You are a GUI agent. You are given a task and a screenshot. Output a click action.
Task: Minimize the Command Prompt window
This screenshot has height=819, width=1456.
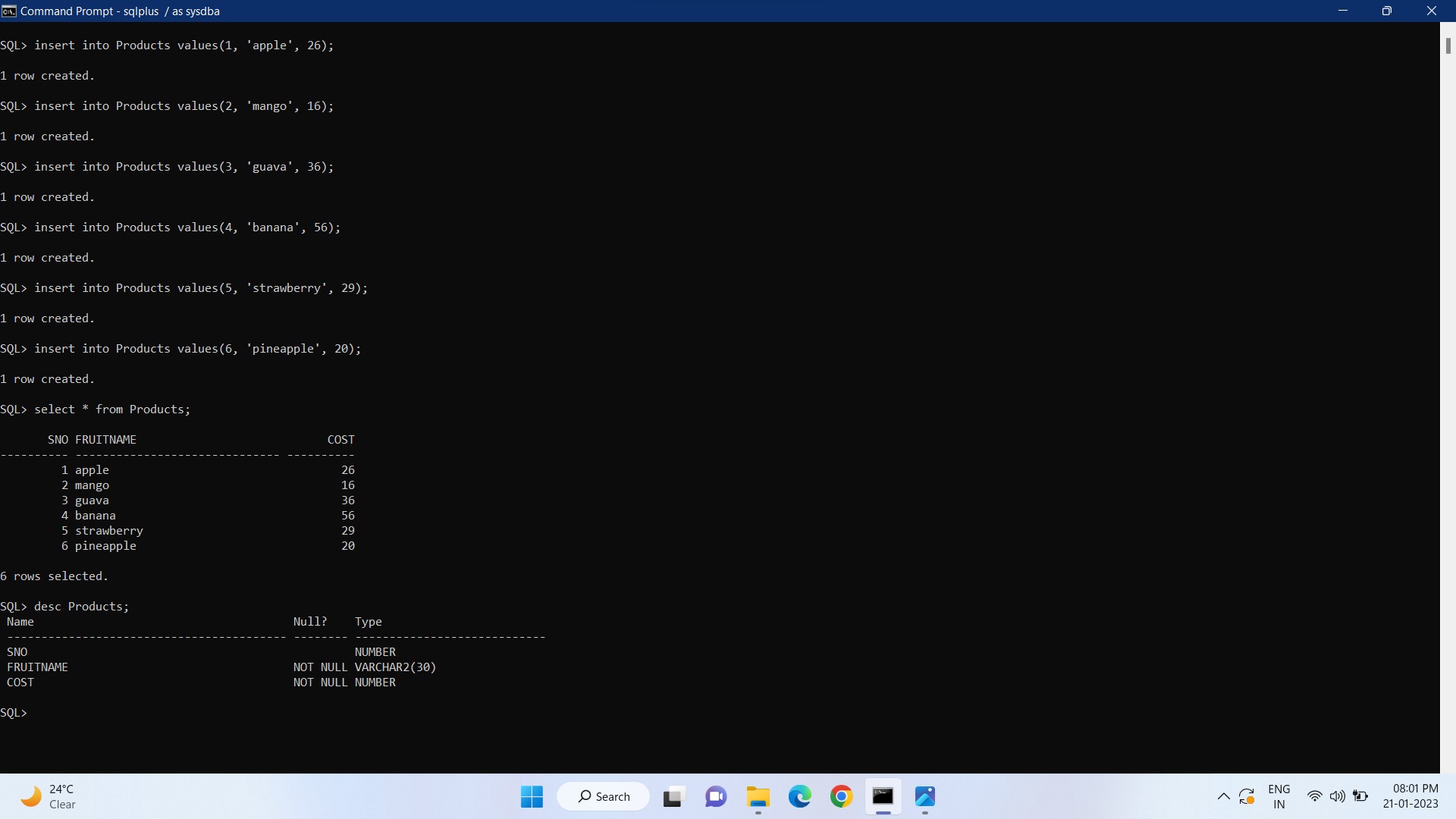coord(1343,11)
